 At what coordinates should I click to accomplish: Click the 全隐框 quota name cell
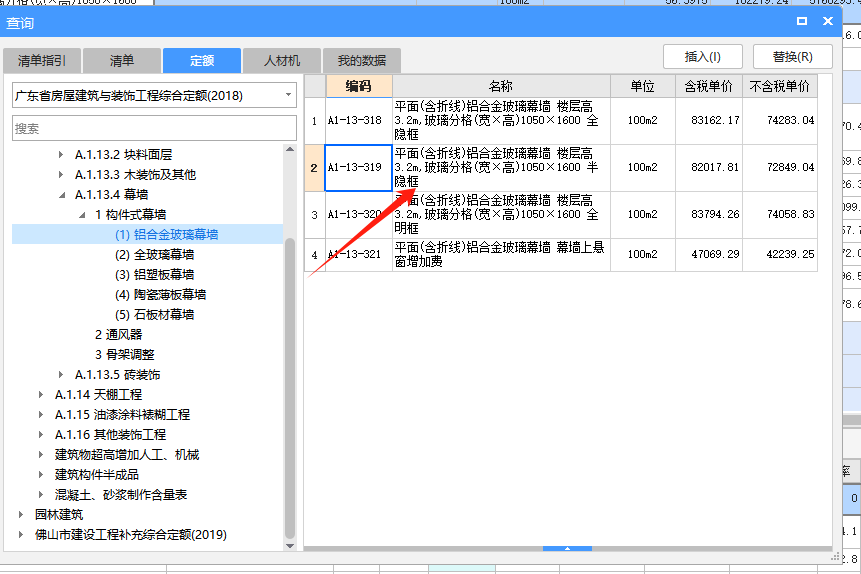click(501, 121)
